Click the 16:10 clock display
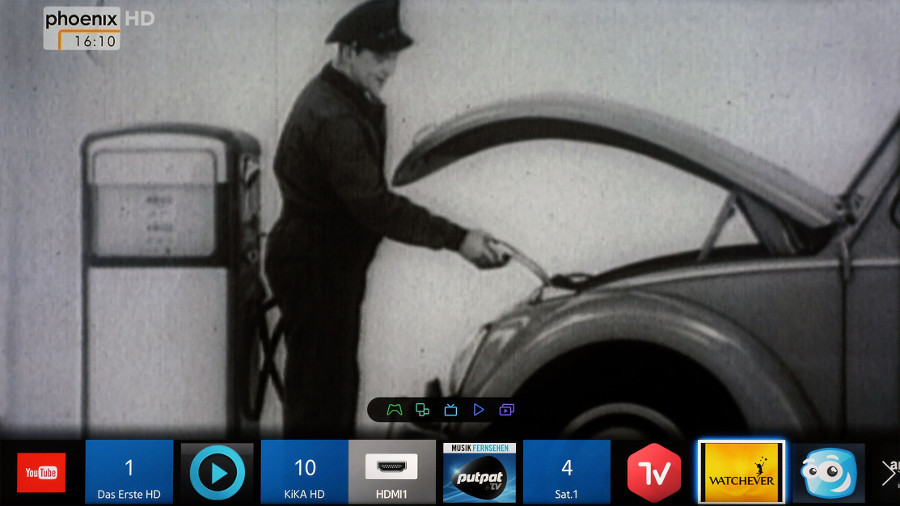This screenshot has width=900, height=506. coord(95,42)
